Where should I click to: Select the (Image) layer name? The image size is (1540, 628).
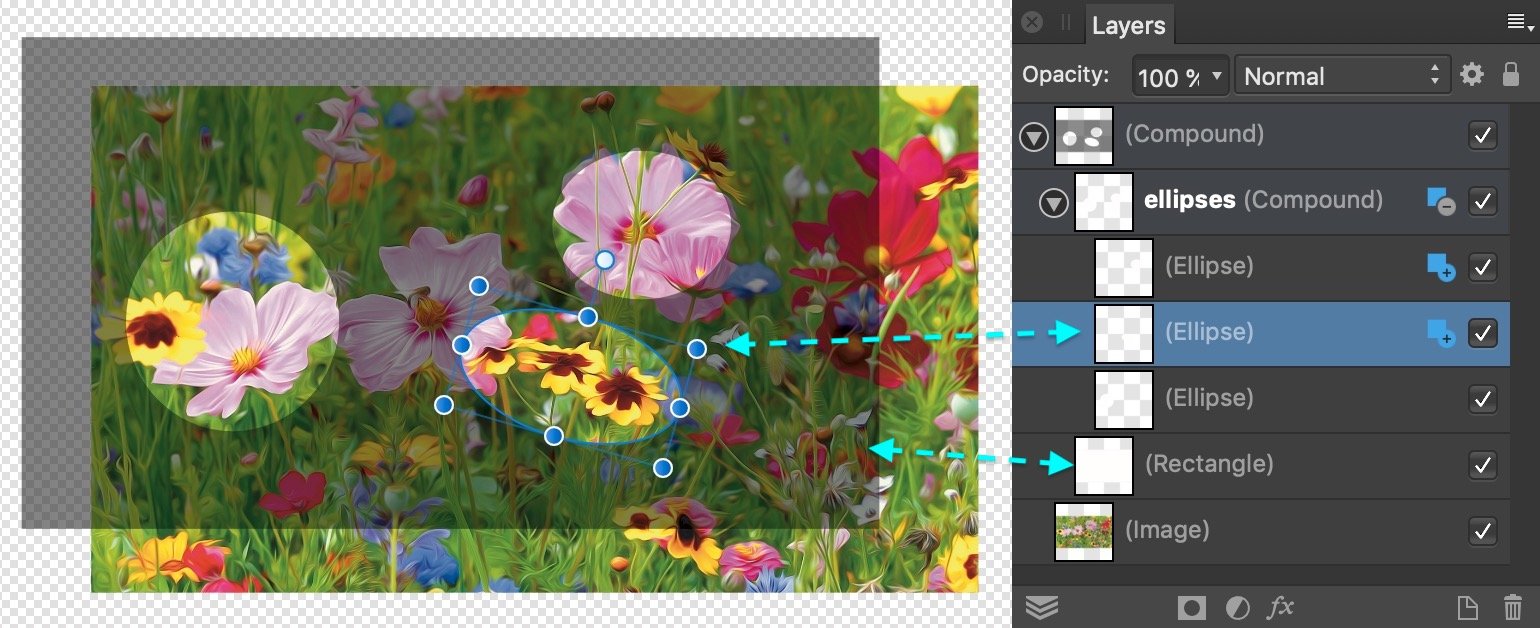[x=1167, y=530]
